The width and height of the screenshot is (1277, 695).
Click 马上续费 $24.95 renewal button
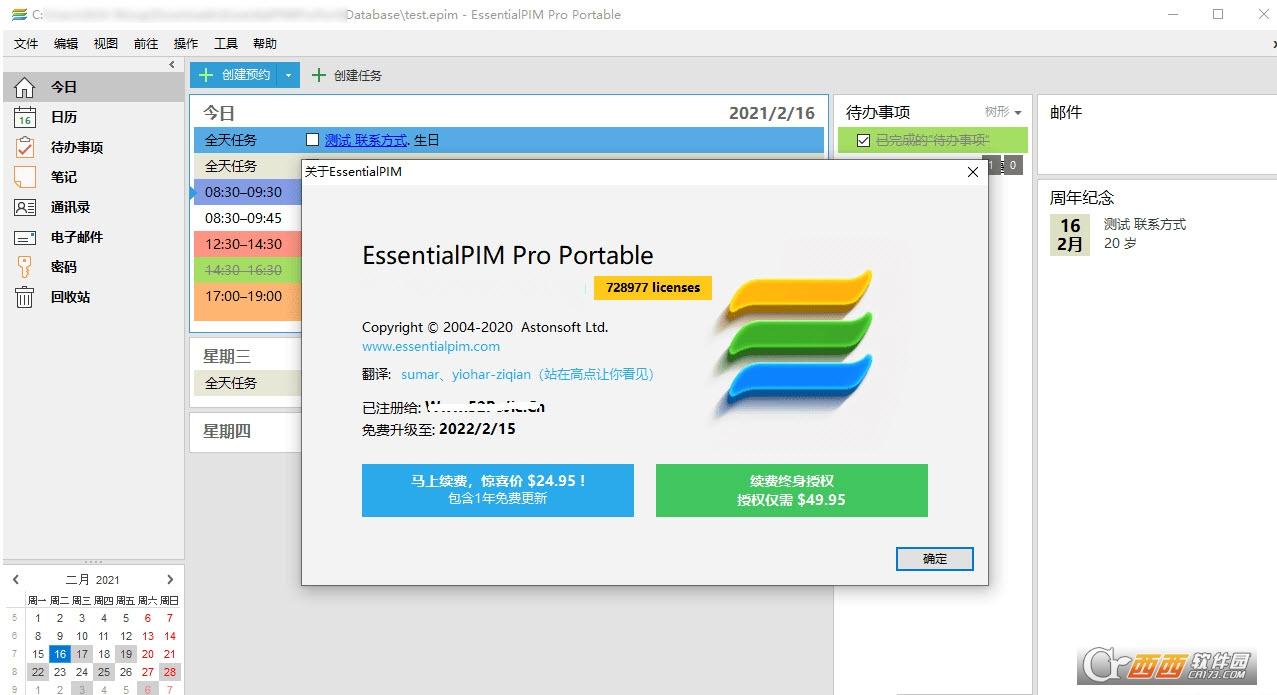498,490
